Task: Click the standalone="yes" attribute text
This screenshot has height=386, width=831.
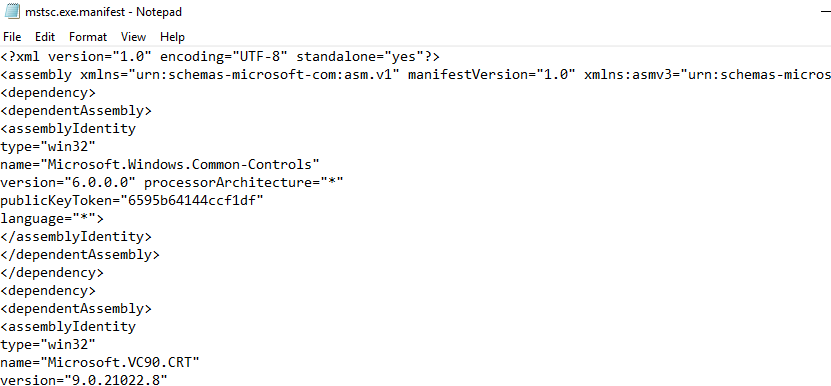Action: (x=360, y=56)
